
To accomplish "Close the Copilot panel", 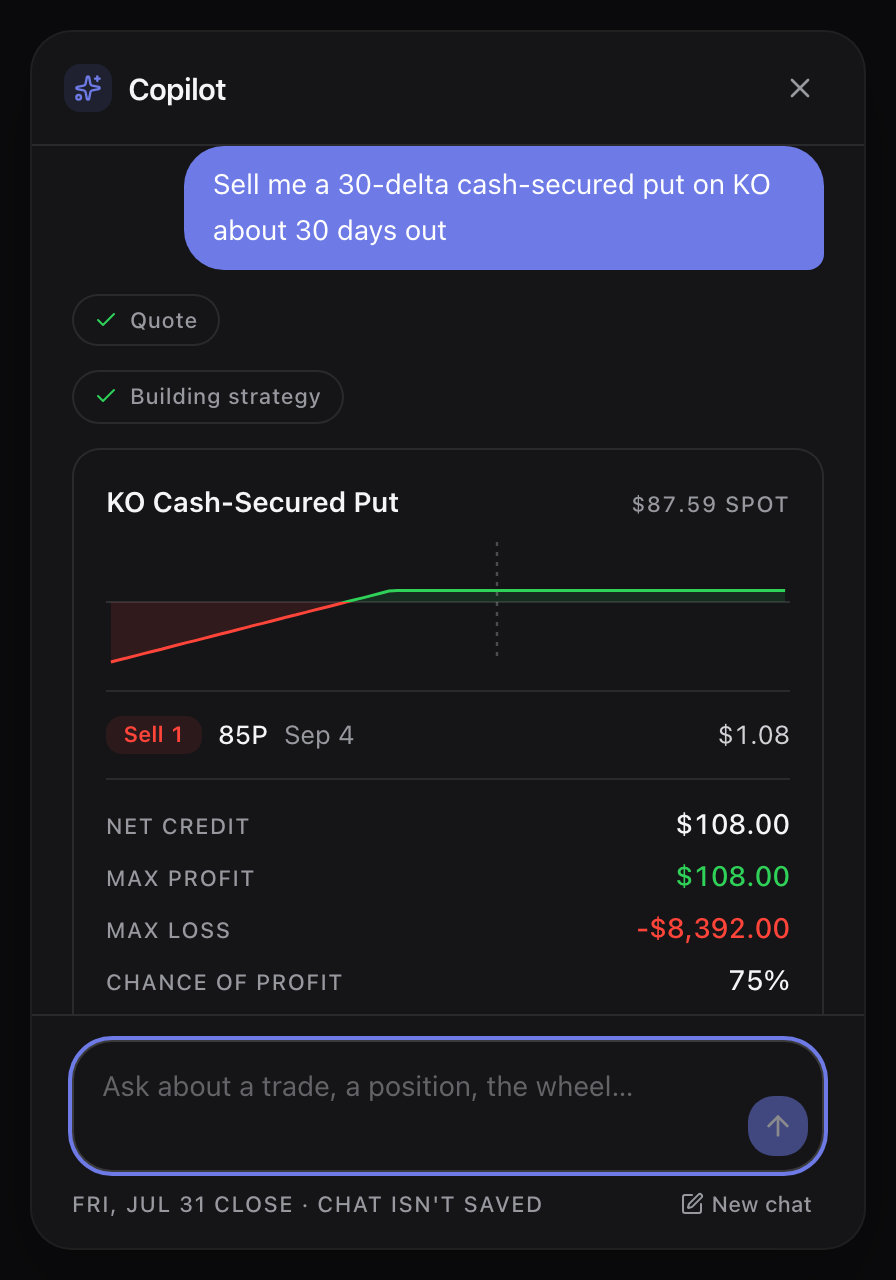I will coord(800,88).
